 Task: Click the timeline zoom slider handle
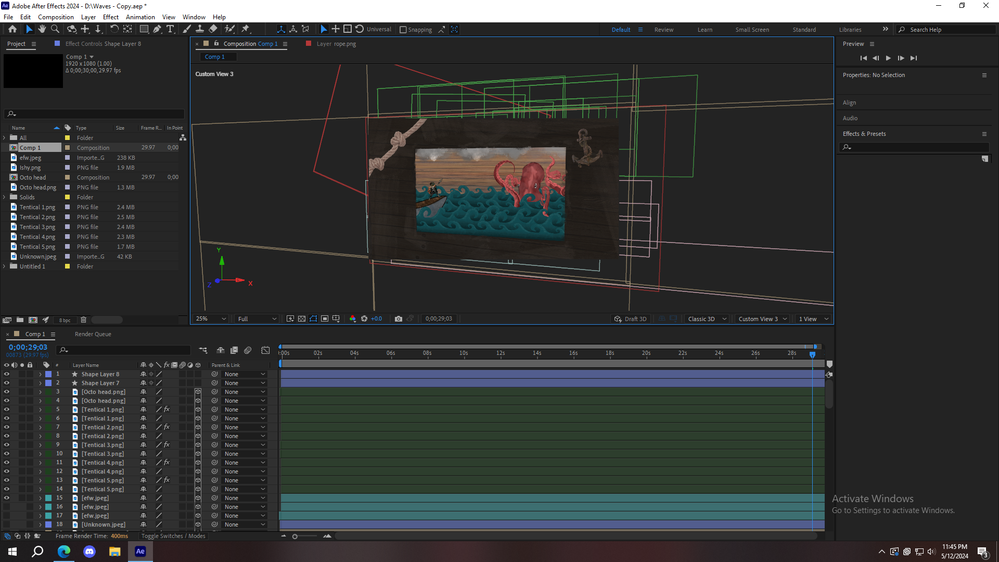coord(295,537)
